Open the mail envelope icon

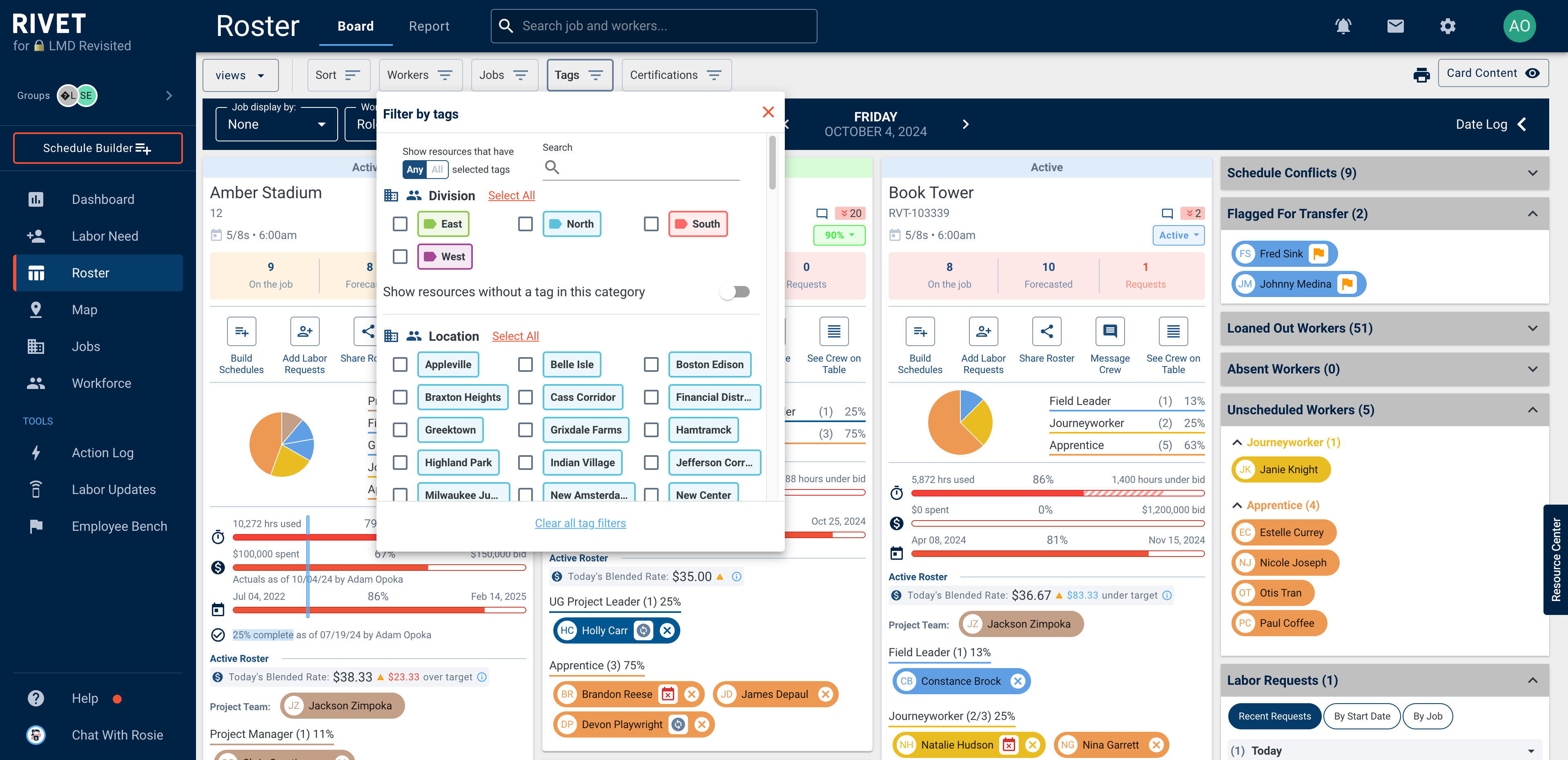point(1395,26)
